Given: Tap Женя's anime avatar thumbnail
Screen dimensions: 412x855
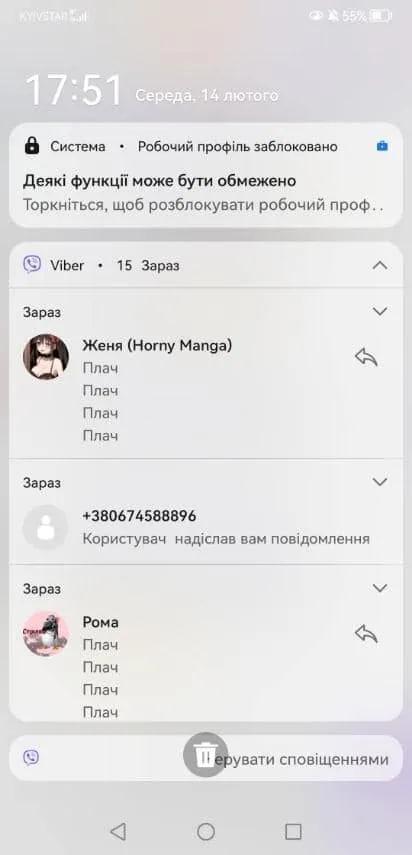Looking at the screenshot, I should pyautogui.click(x=46, y=357).
